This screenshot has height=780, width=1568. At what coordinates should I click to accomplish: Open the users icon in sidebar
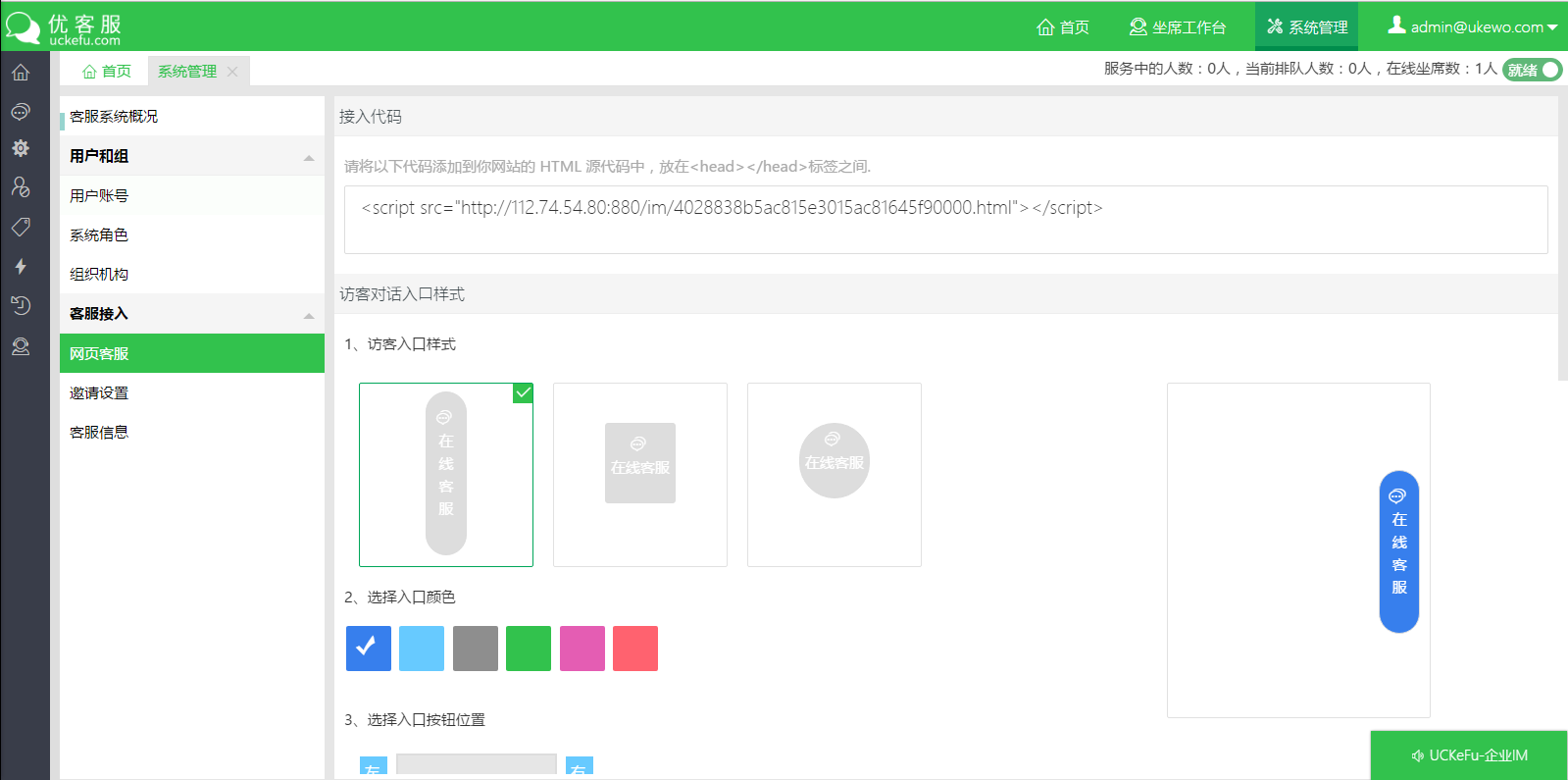tap(21, 187)
